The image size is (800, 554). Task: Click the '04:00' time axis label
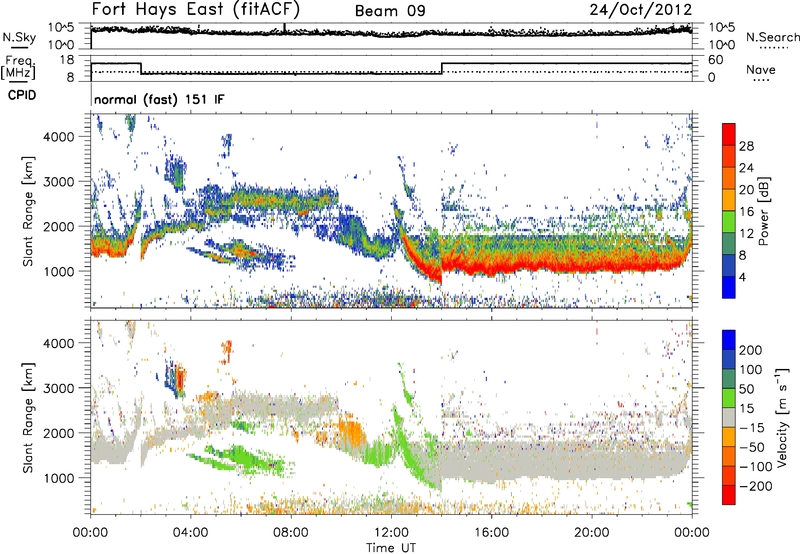click(190, 533)
